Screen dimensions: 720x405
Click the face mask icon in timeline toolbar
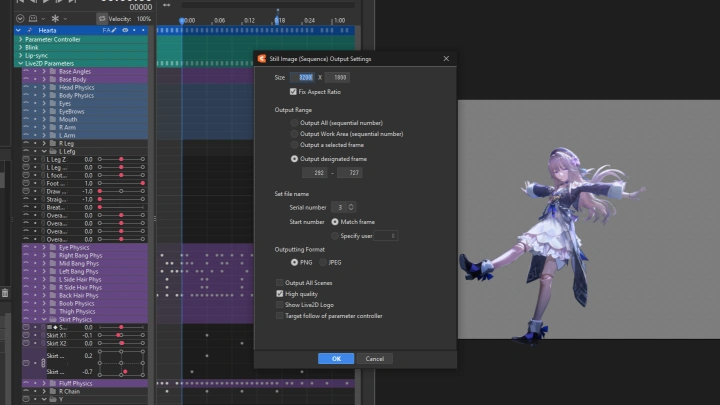click(33, 19)
